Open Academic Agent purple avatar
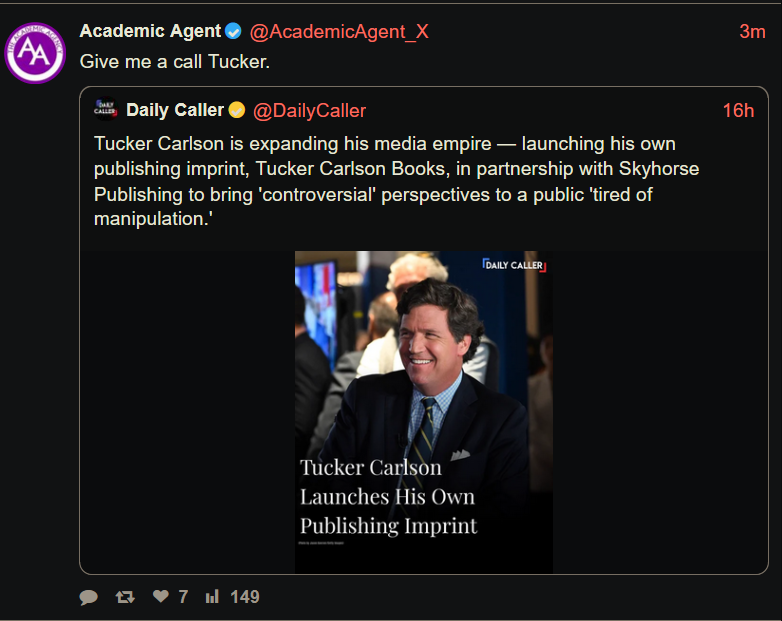 [x=35, y=52]
